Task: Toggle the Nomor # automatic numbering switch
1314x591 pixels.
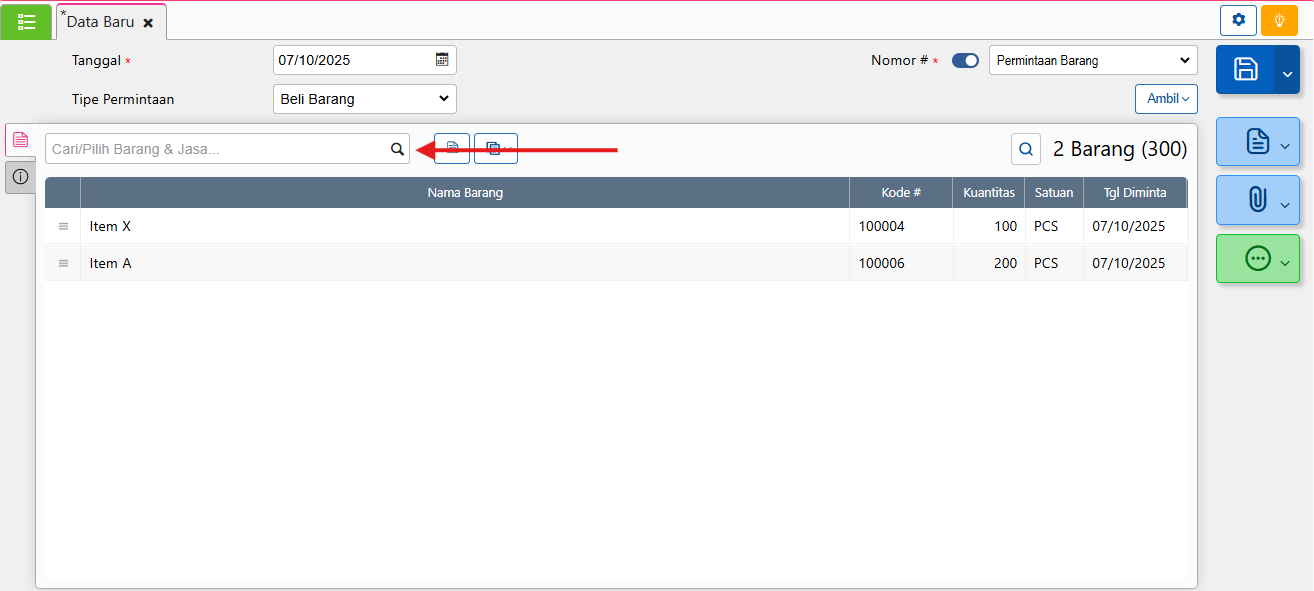Action: pos(965,61)
